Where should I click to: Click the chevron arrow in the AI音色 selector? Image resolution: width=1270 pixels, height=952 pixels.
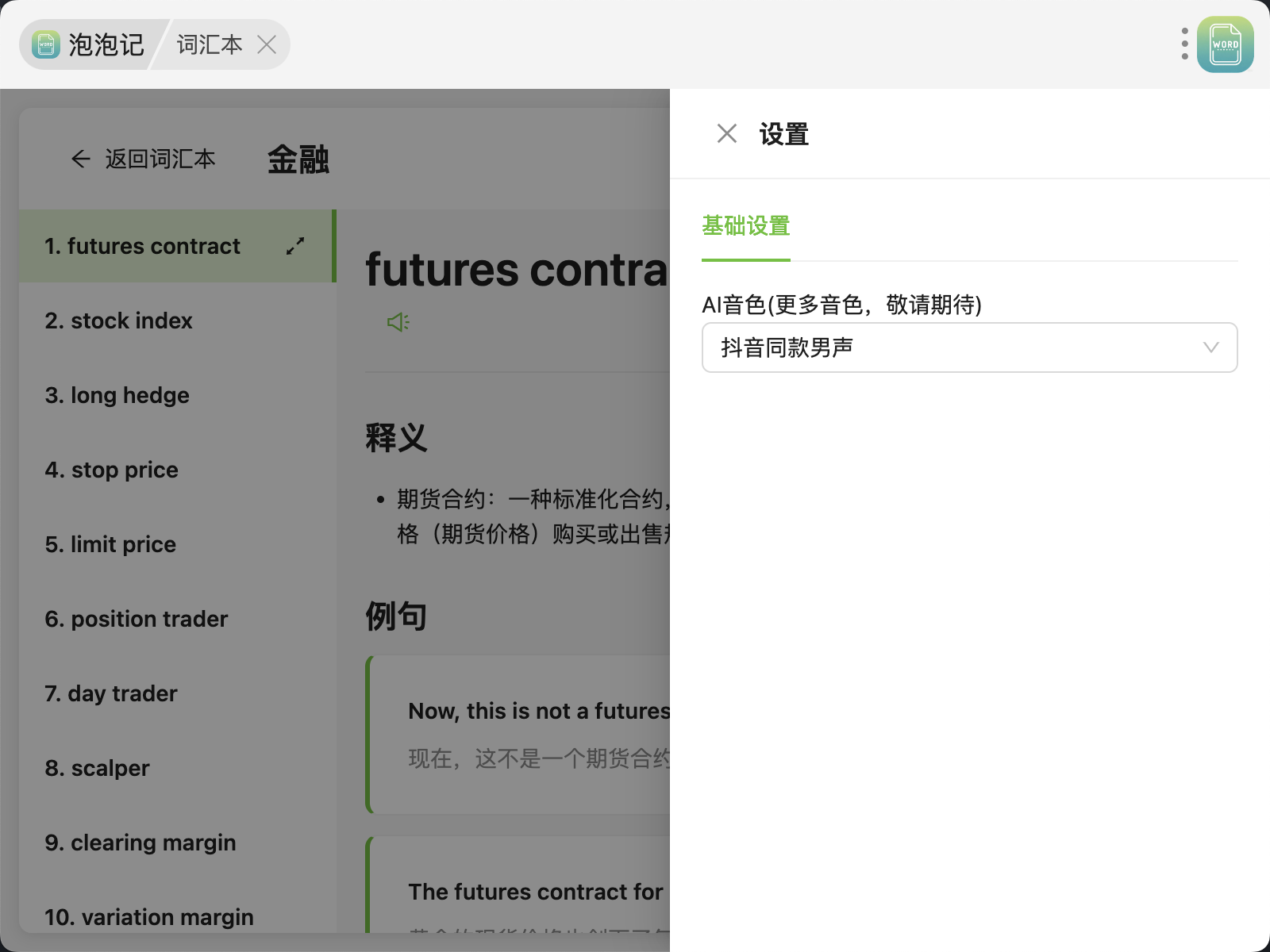pos(1210,347)
